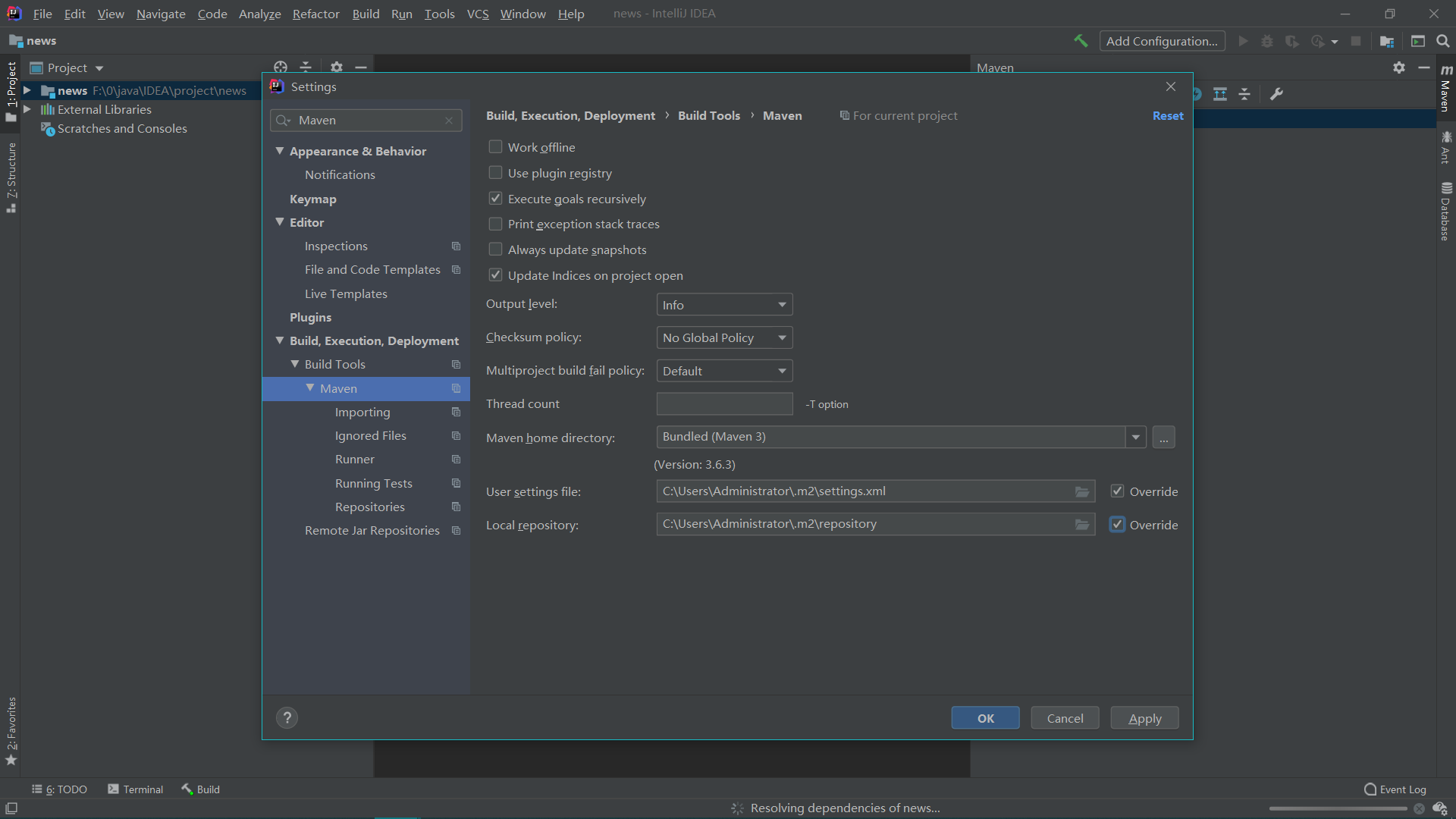This screenshot has height=819, width=1456.
Task: Click OK in Settings dialog
Action: (985, 718)
